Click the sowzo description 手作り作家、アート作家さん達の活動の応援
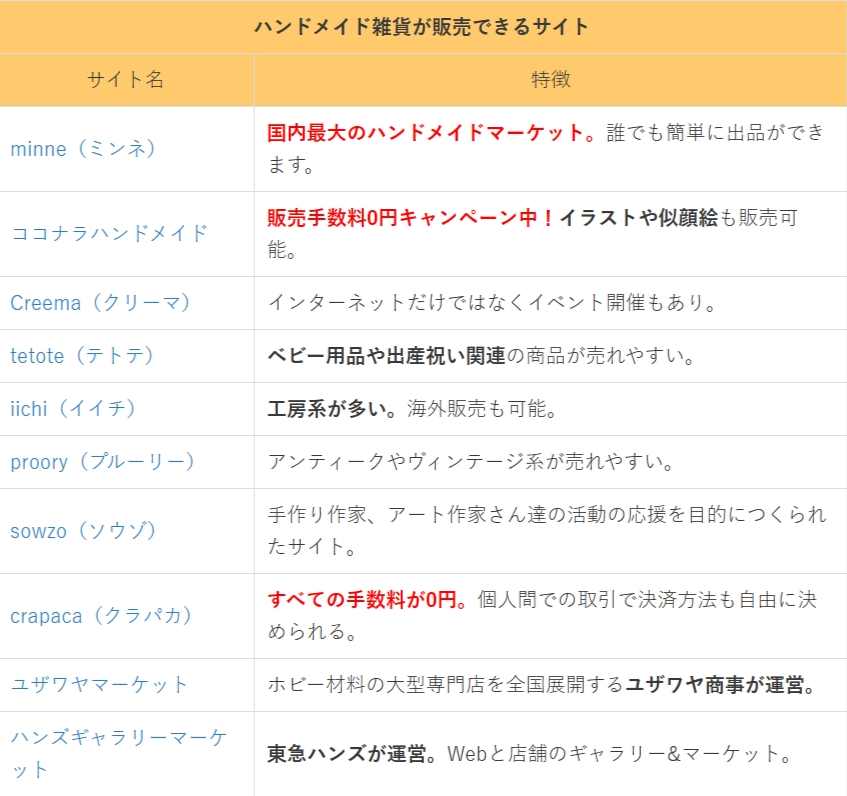 point(467,515)
